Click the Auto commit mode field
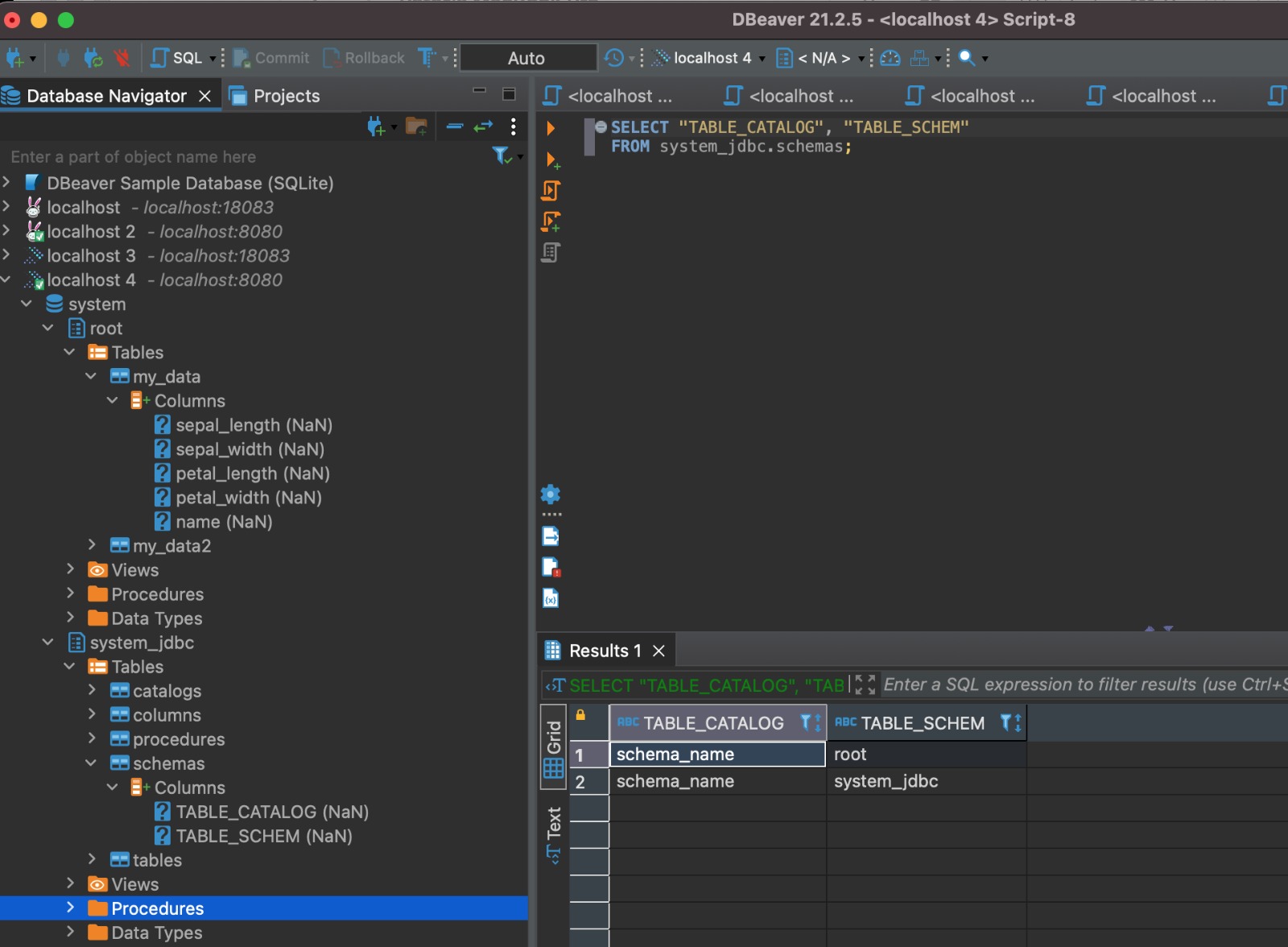The height and width of the screenshot is (947, 1288). coord(527,57)
